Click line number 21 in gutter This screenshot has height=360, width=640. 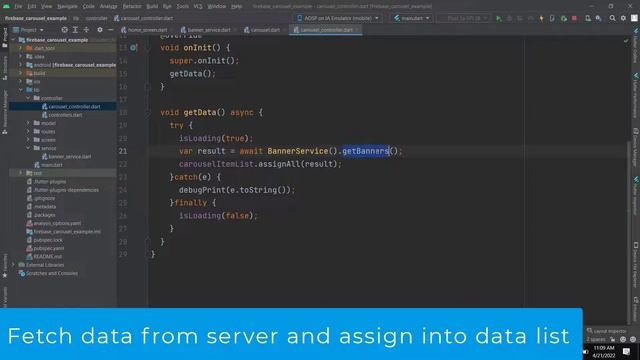click(123, 151)
